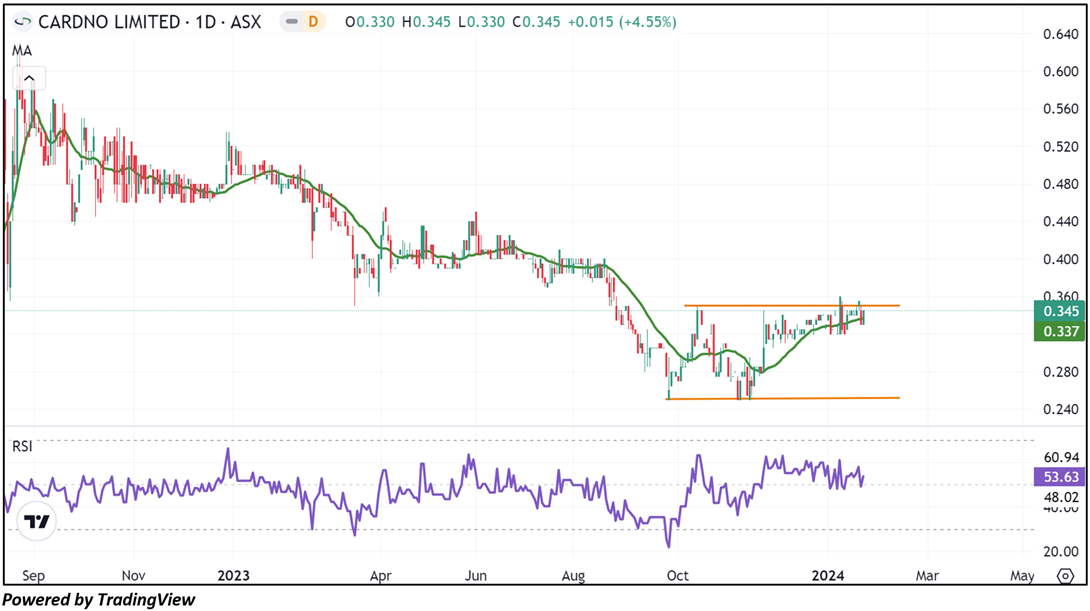Viewport: 1090px width, 611px height.
Task: Collapse the indicator legend with chevron
Action: tap(28, 79)
